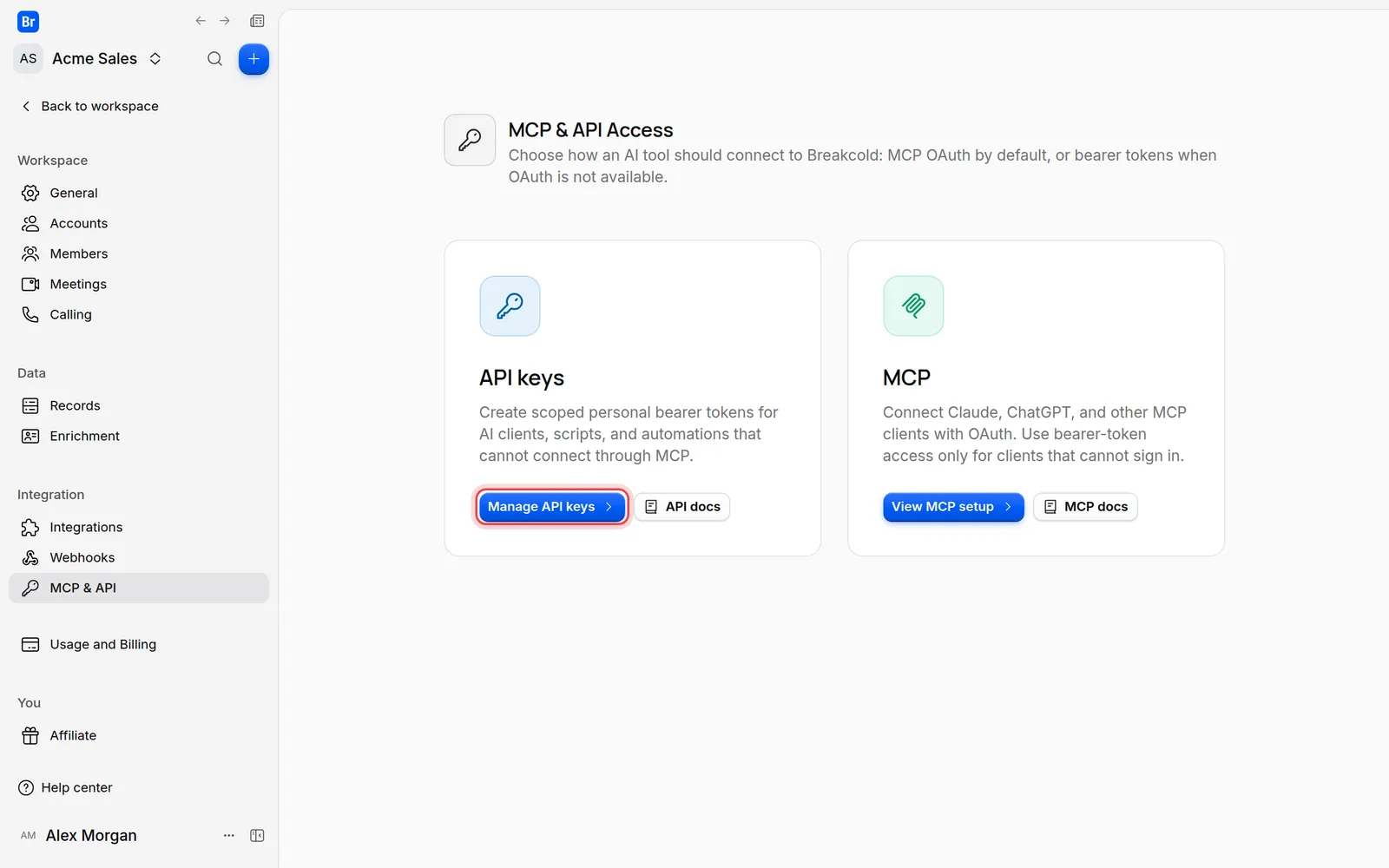Screen dimensions: 1389x868
Task: Click the blue key icon in API keys card
Action: [510, 306]
